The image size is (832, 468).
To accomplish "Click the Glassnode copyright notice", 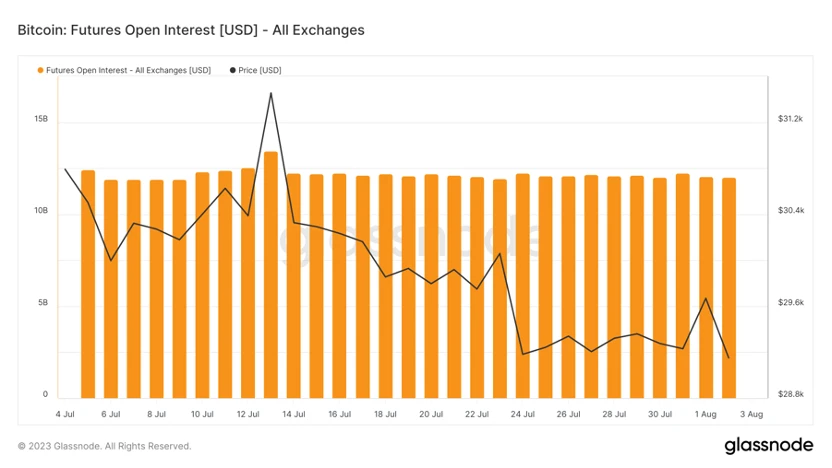I will coord(104,446).
